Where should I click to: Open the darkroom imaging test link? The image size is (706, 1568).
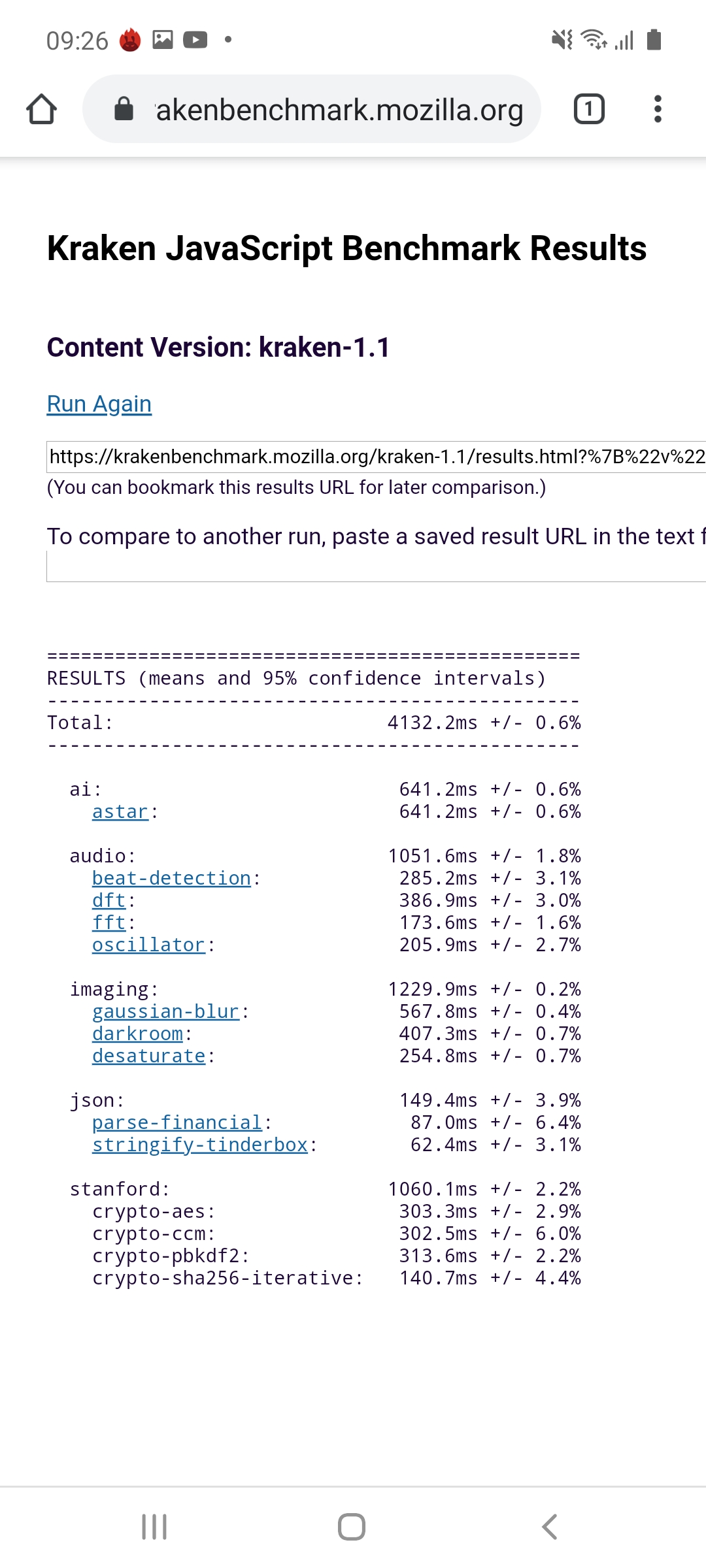click(137, 1034)
